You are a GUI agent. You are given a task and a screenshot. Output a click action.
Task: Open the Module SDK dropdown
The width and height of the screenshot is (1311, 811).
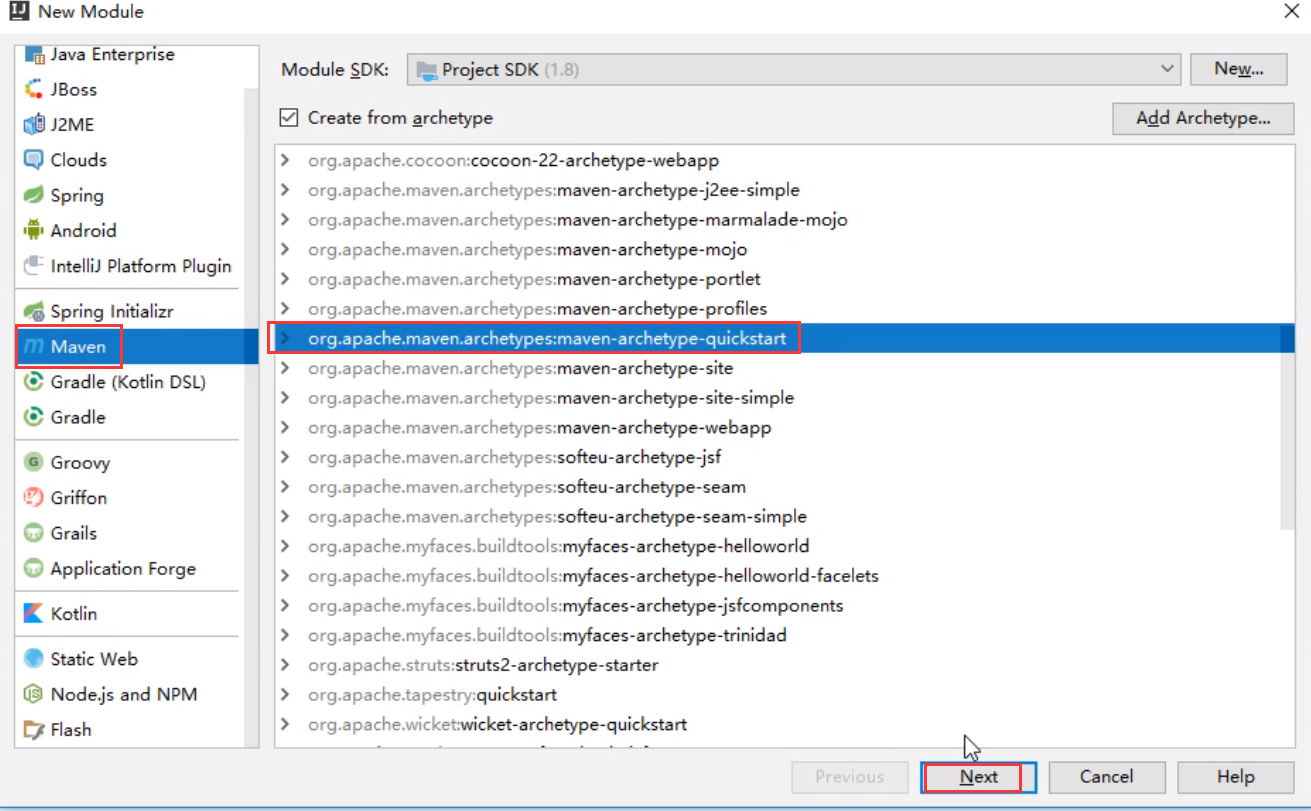(795, 70)
